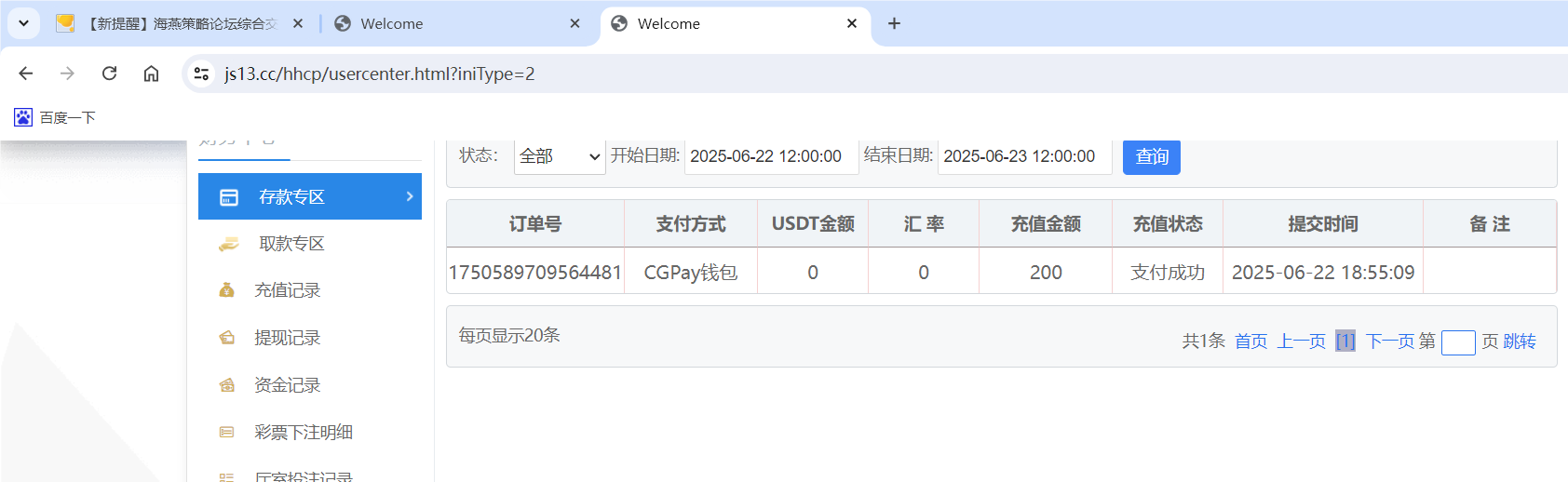
Task: Go to 首页 in pagination
Action: 1250,341
